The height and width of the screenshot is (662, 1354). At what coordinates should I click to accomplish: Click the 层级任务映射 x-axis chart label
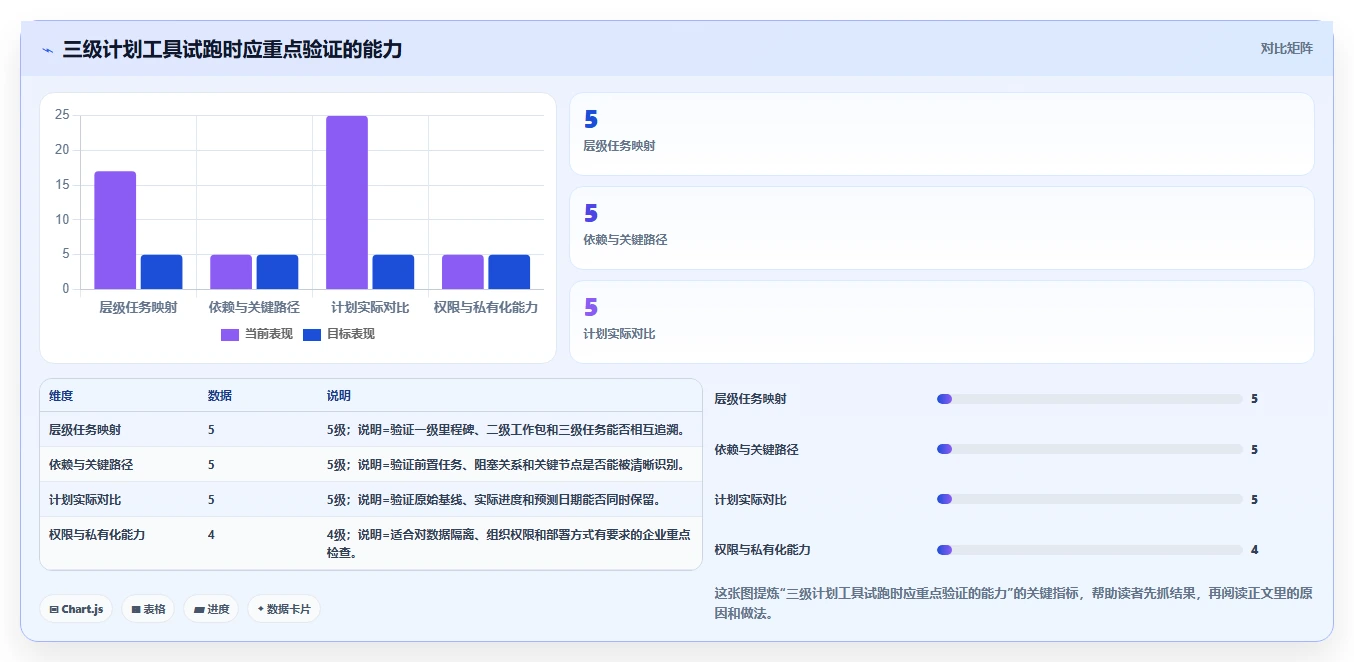(138, 307)
